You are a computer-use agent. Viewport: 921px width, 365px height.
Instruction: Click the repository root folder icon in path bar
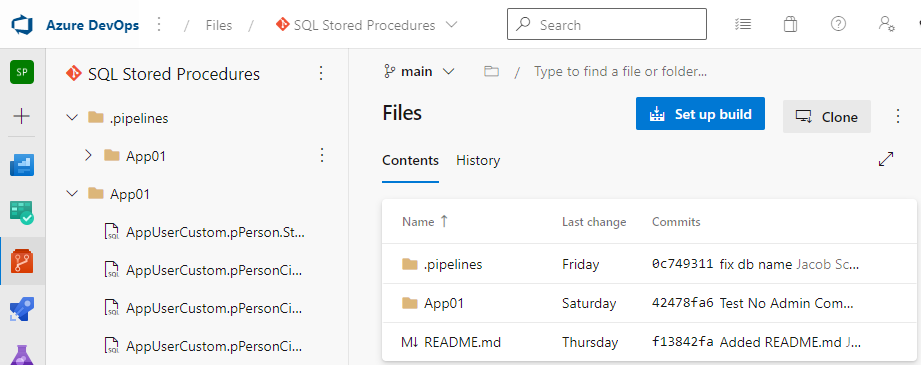491,72
